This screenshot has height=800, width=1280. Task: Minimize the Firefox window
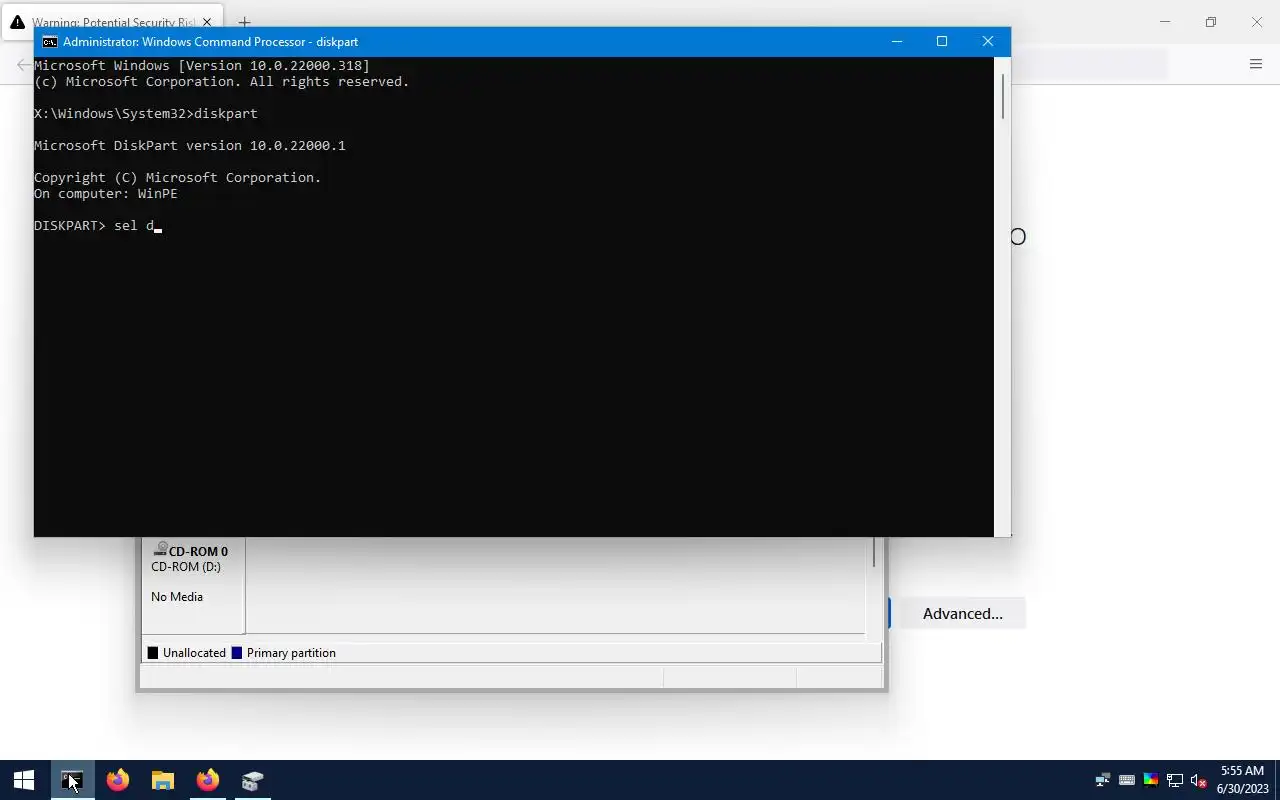1165,22
